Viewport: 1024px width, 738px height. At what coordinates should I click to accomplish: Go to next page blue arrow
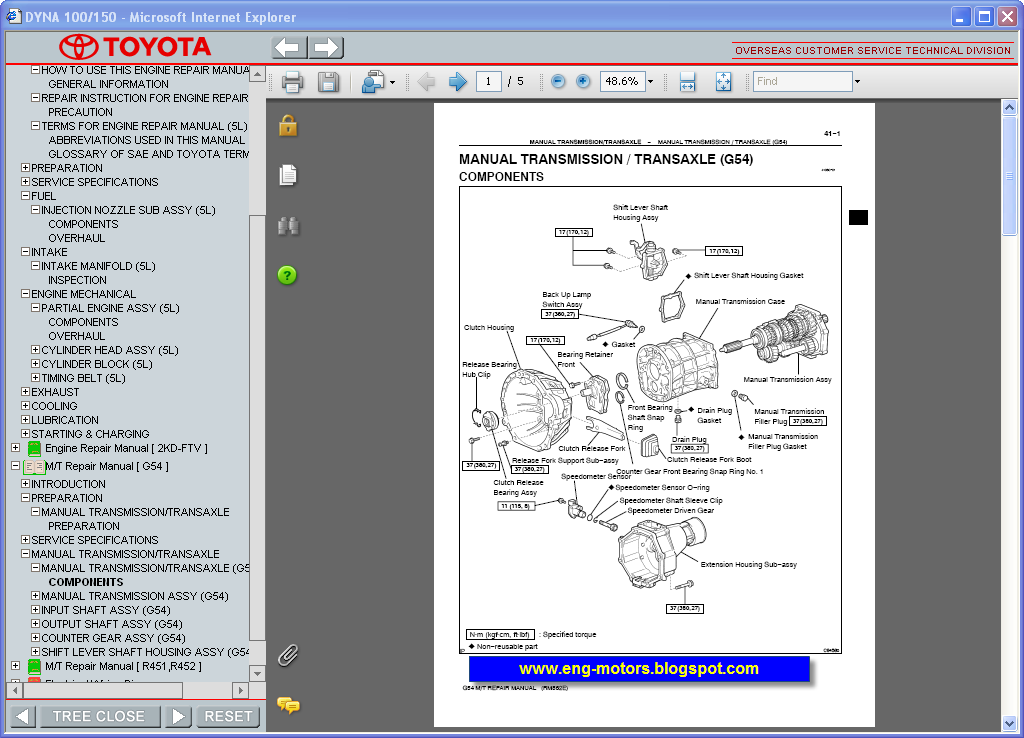click(x=458, y=82)
